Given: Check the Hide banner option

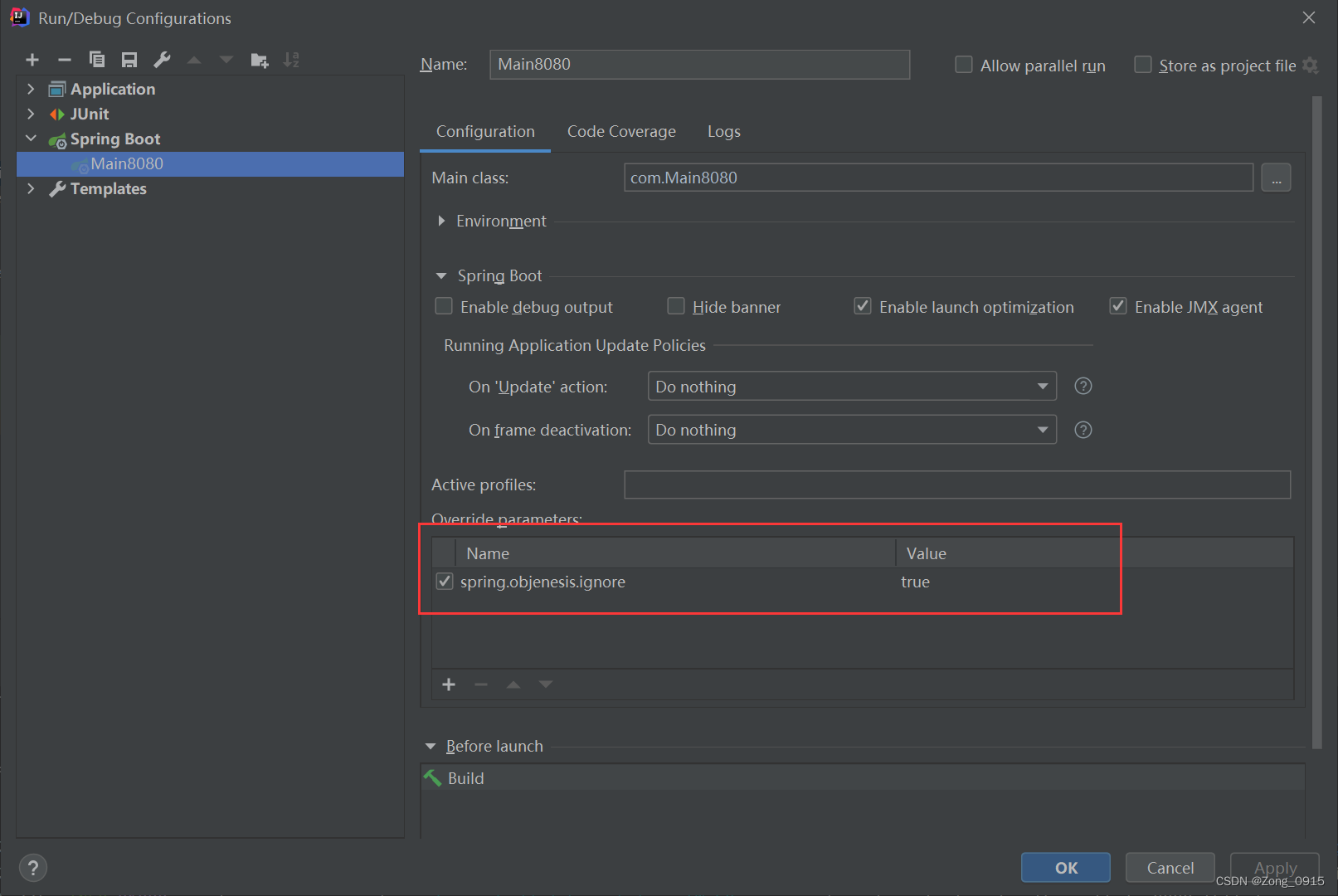Looking at the screenshot, I should (x=676, y=306).
